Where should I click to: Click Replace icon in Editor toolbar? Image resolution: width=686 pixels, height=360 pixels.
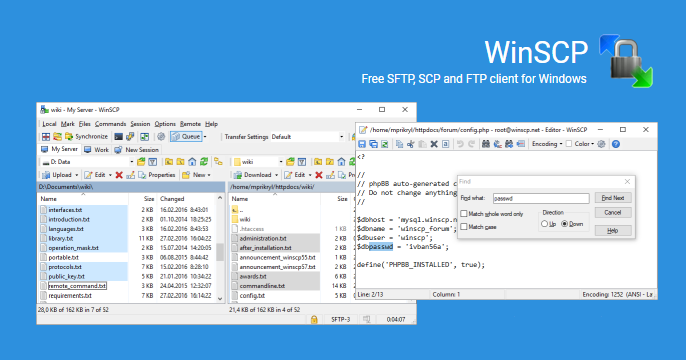tap(497, 144)
